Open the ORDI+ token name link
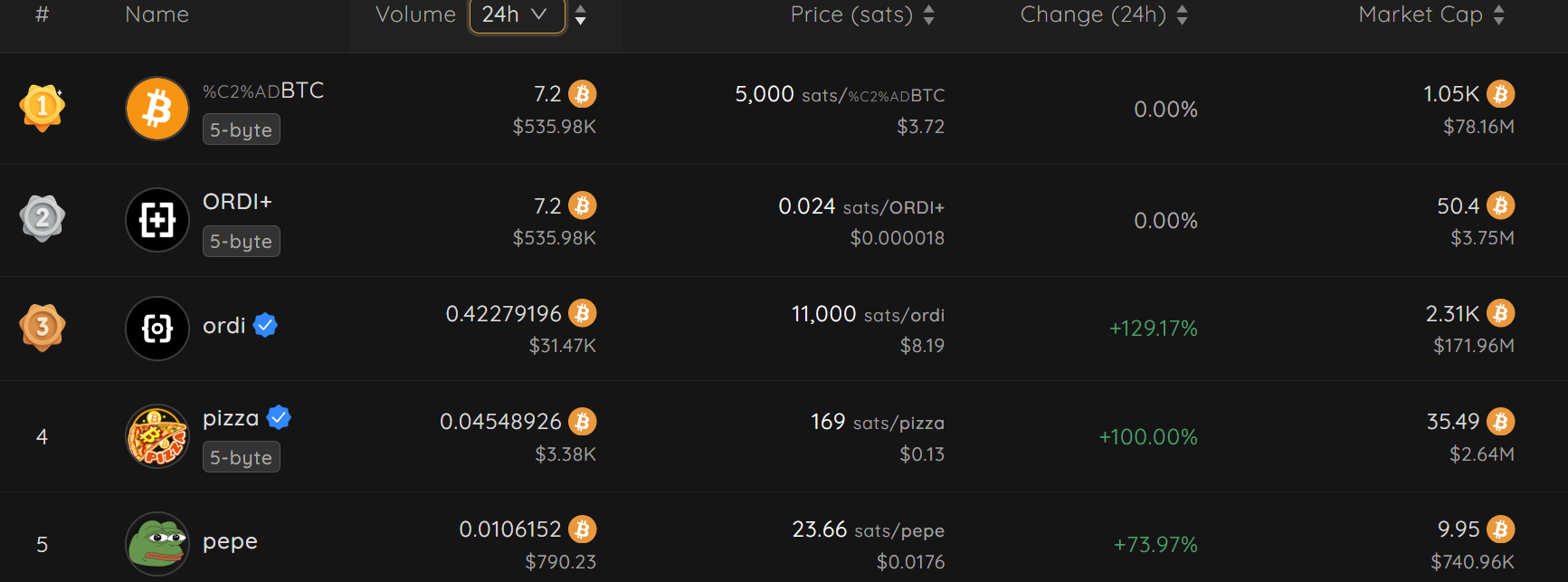The width and height of the screenshot is (1568, 582). [x=237, y=202]
